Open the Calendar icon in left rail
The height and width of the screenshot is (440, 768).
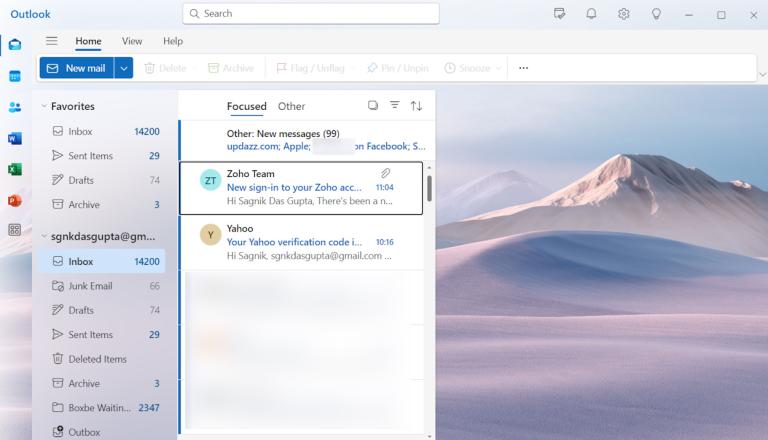[x=15, y=76]
